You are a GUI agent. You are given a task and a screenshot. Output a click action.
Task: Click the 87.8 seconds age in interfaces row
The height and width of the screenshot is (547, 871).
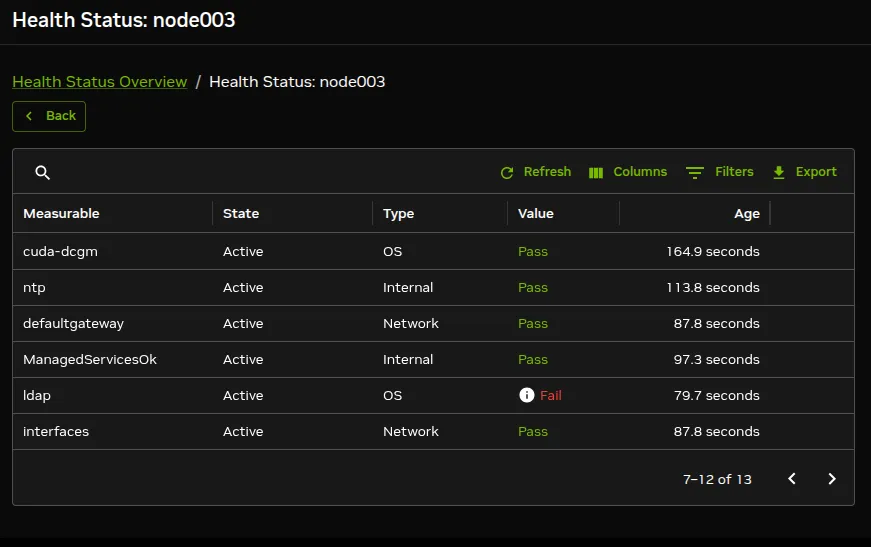point(717,431)
